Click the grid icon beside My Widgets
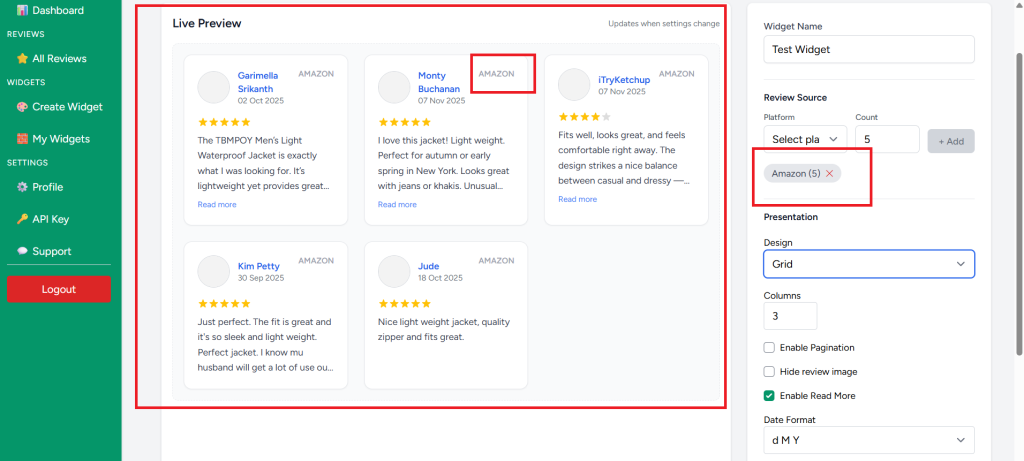 click(x=22, y=139)
